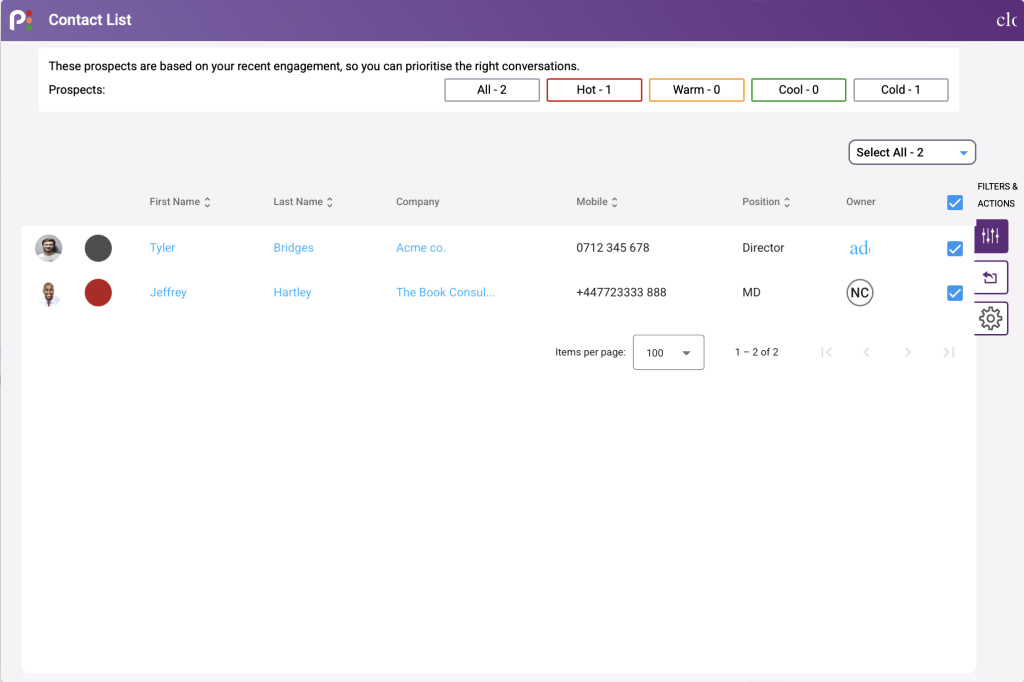Click NC owner avatar for Jeffrey
Image resolution: width=1024 pixels, height=682 pixels.
tap(859, 293)
